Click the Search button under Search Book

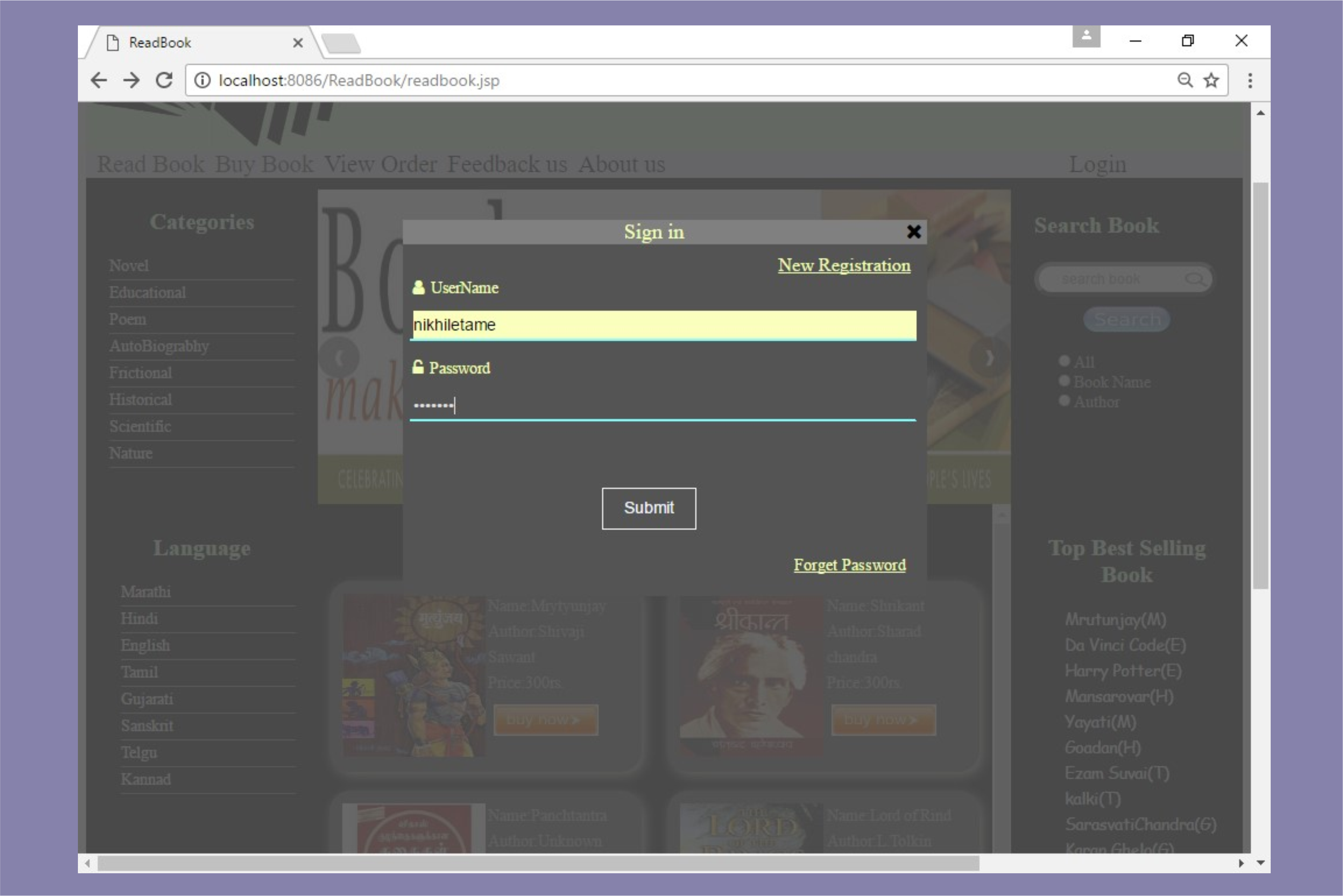pos(1127,319)
